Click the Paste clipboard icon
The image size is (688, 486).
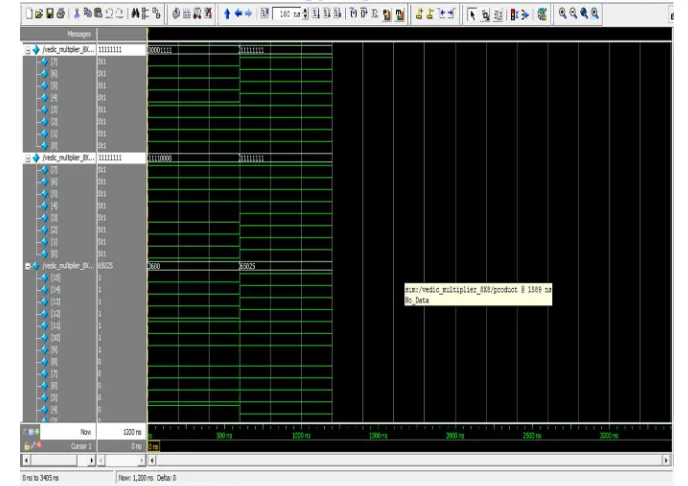pyautogui.click(x=98, y=14)
